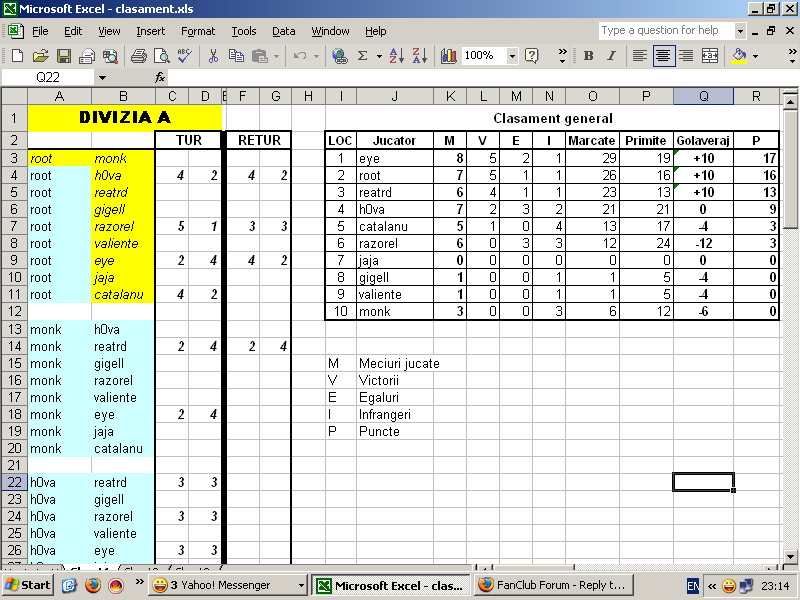Click the Insert Function fx icon
Image resolution: width=800 pixels, height=600 pixels.
(x=160, y=77)
